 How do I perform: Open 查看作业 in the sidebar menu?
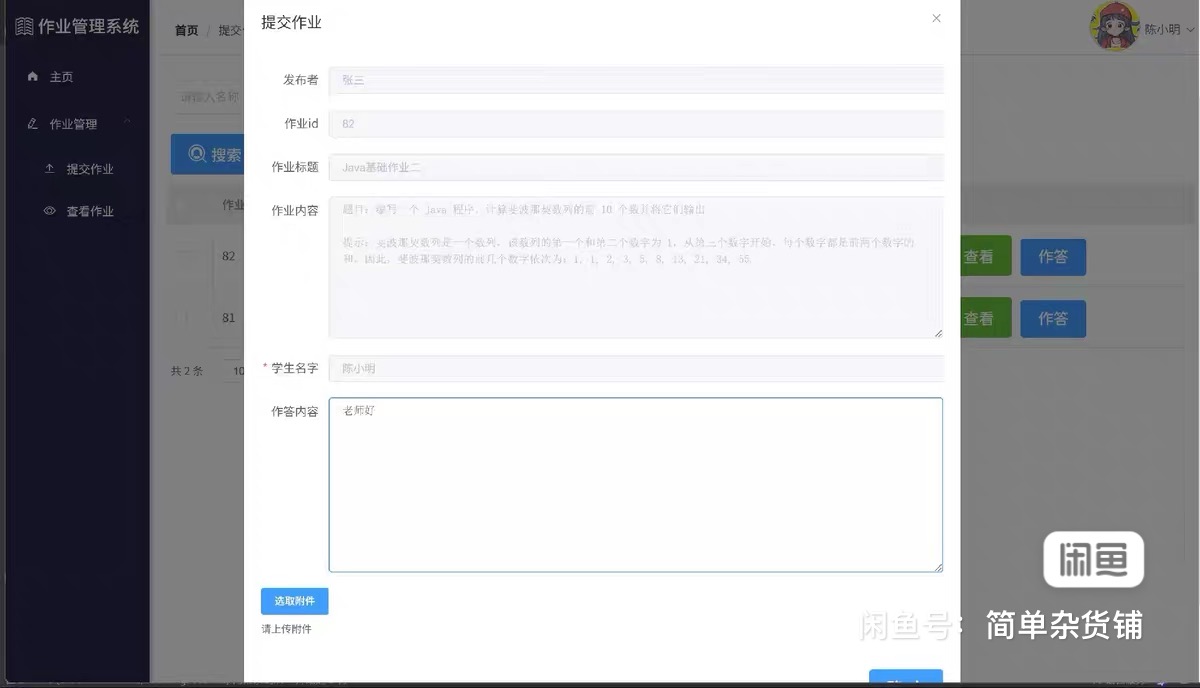tap(90, 211)
